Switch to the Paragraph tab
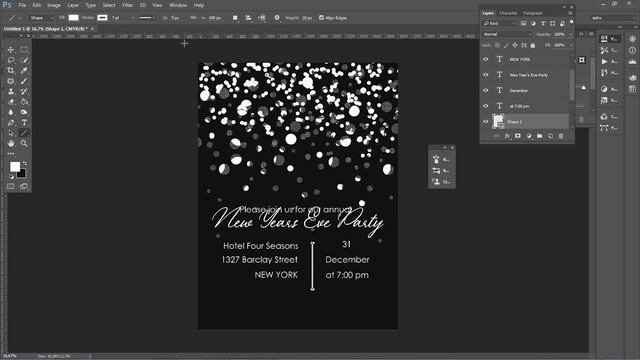Screen dimensions: 640x360 (533, 13)
